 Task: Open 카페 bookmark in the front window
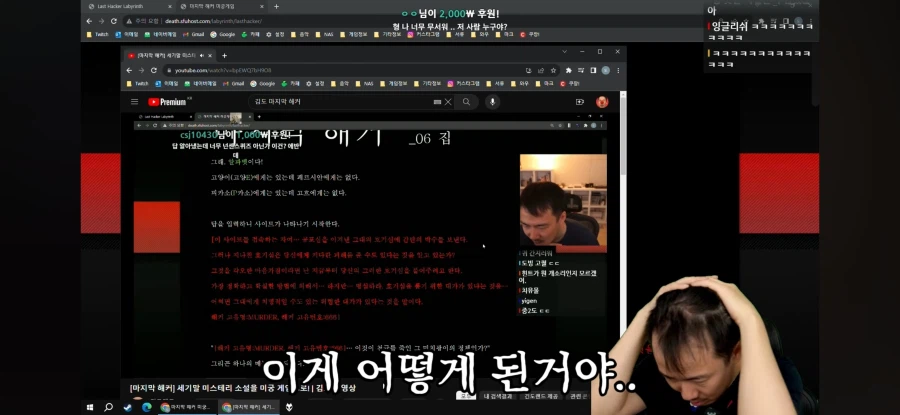click(291, 83)
